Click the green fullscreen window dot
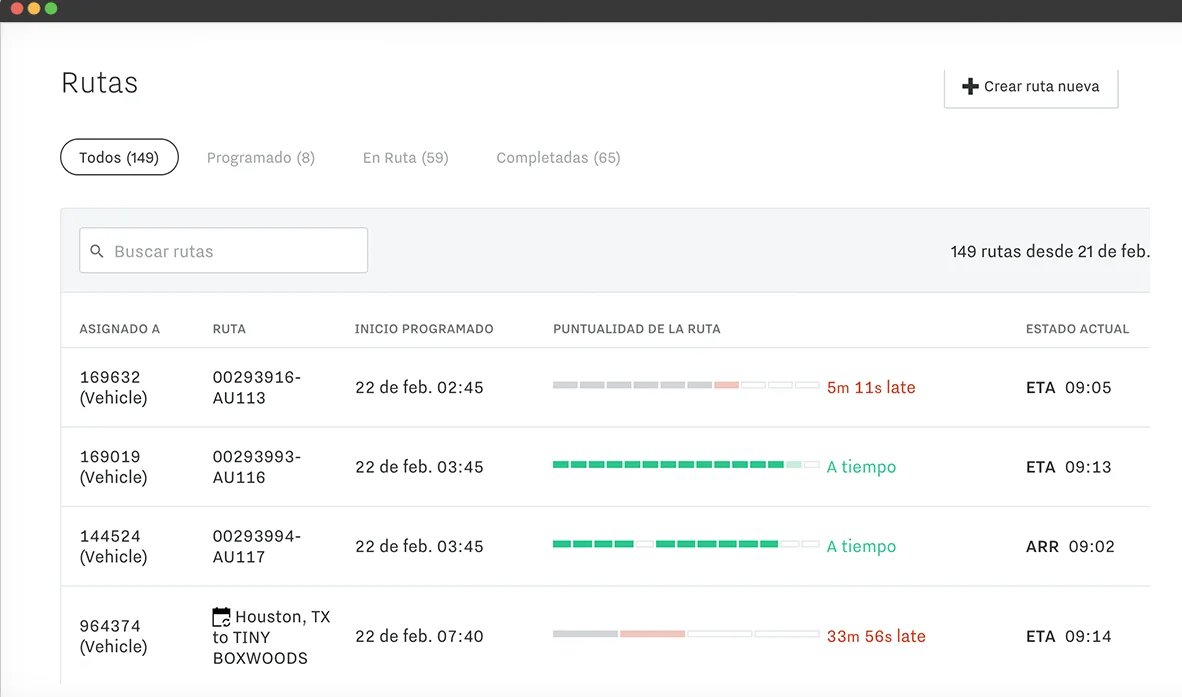The width and height of the screenshot is (1182, 697). pos(51,8)
